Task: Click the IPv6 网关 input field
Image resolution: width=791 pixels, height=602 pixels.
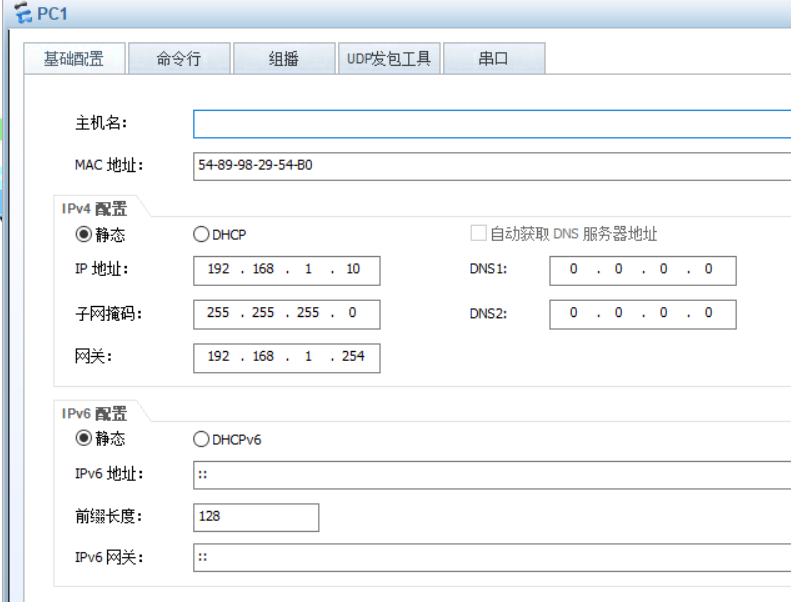Action: click(492, 558)
